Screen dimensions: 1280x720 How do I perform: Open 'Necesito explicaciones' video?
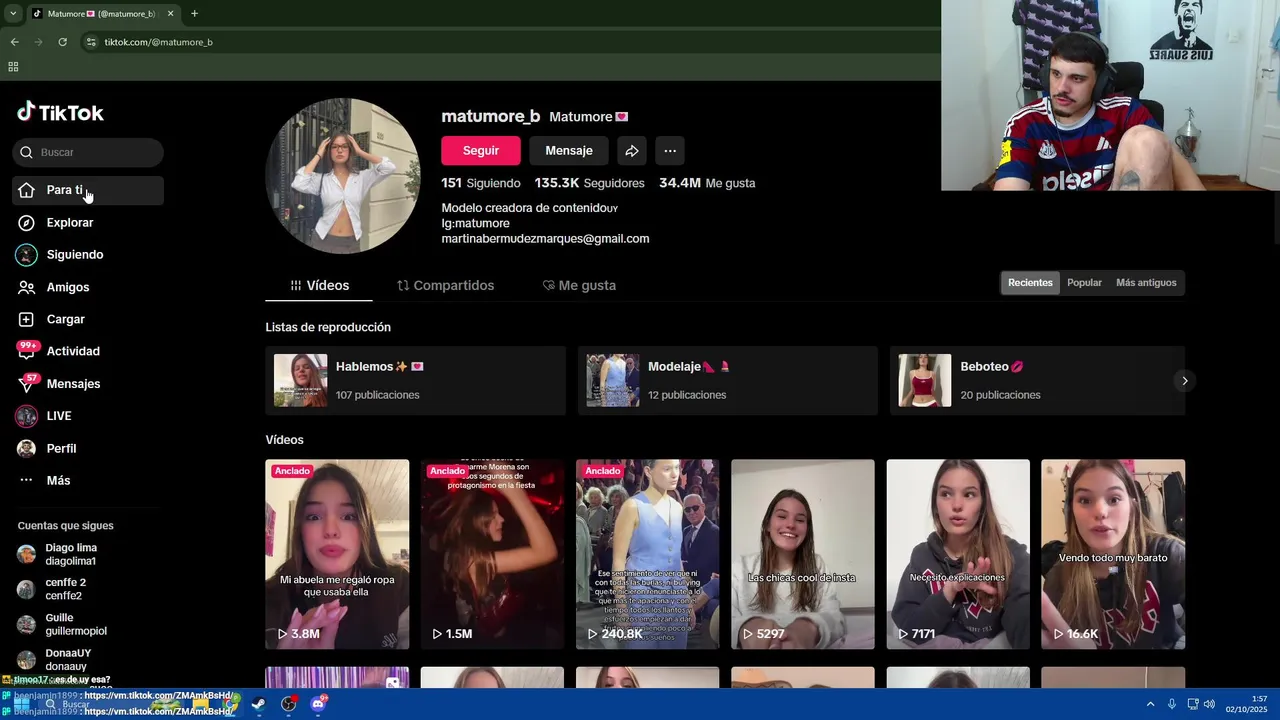coord(958,554)
